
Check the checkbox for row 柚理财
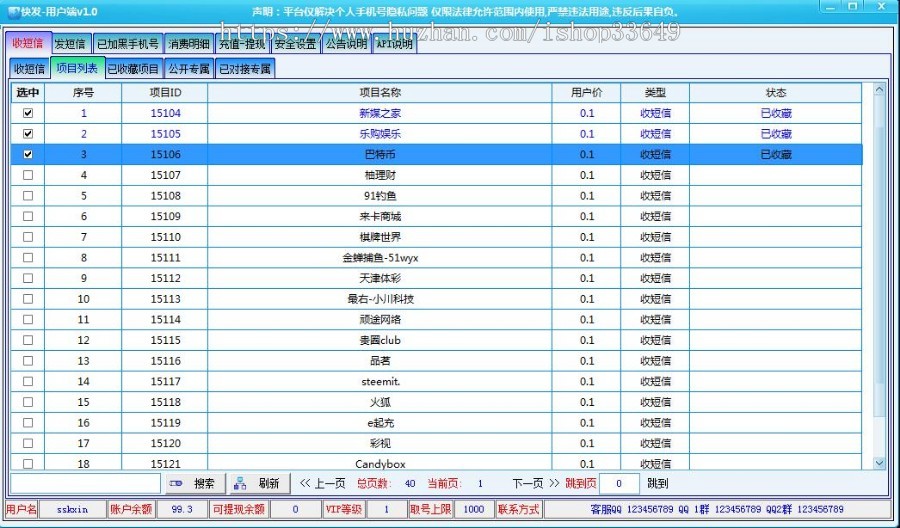pyautogui.click(x=28, y=175)
